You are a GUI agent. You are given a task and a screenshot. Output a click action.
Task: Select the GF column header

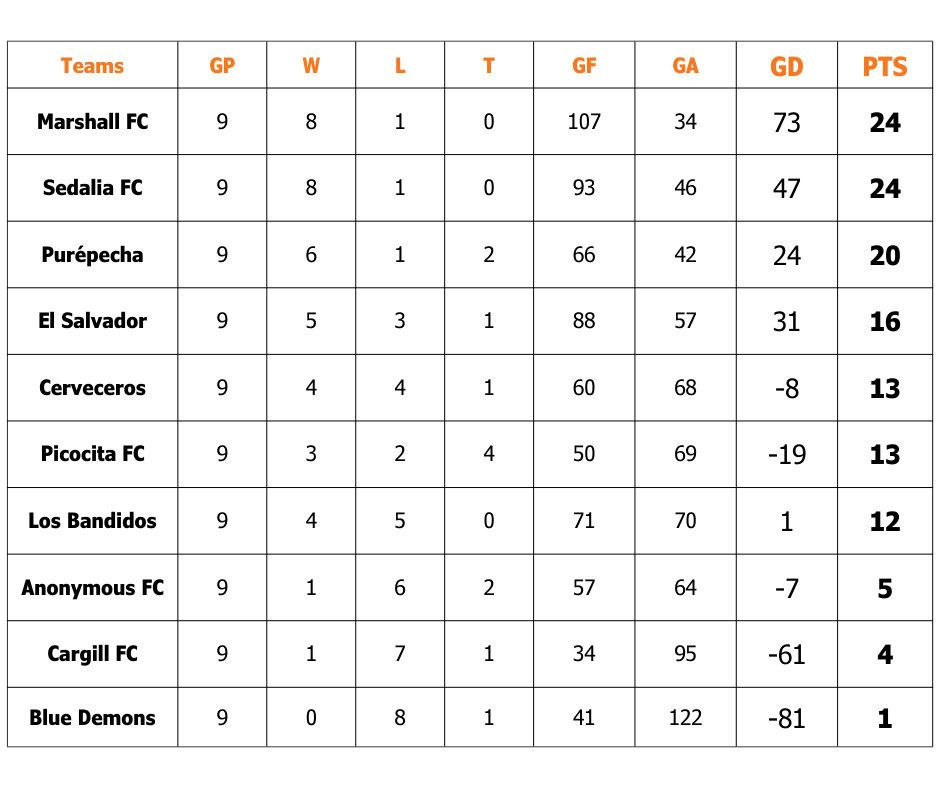(x=584, y=66)
